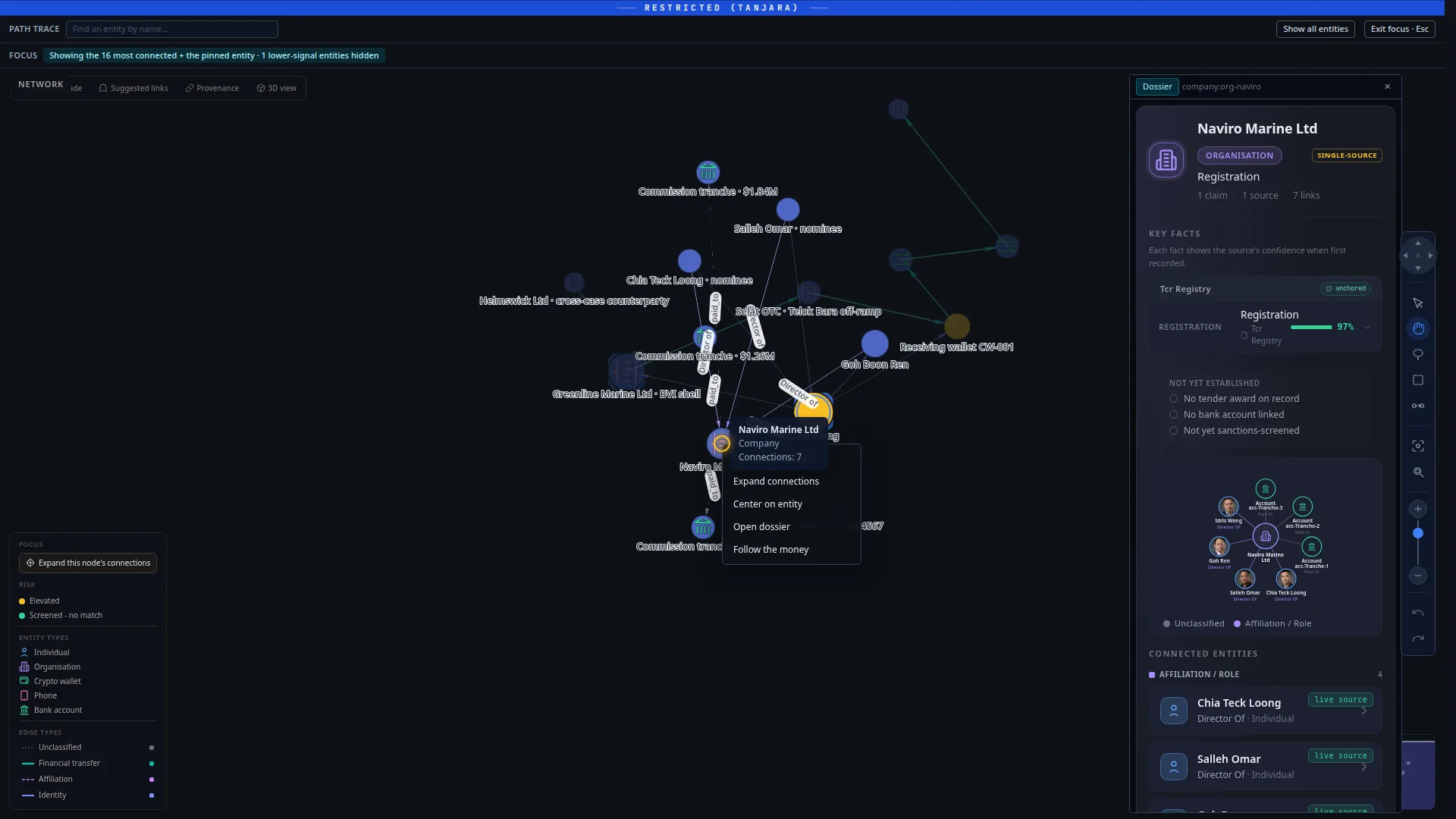This screenshot has height=819, width=1456.
Task: Click the Commission tranche $1.26M bank node
Action: point(704,337)
